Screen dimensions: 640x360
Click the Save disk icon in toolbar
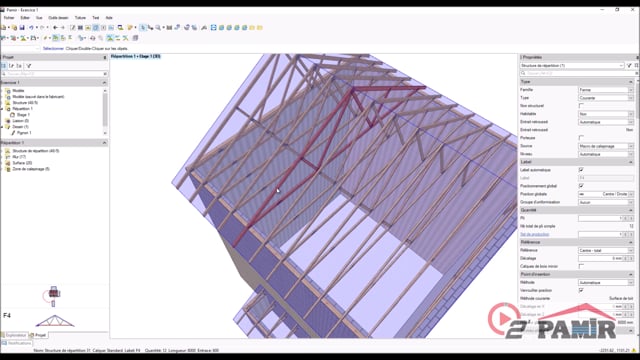tap(22, 28)
